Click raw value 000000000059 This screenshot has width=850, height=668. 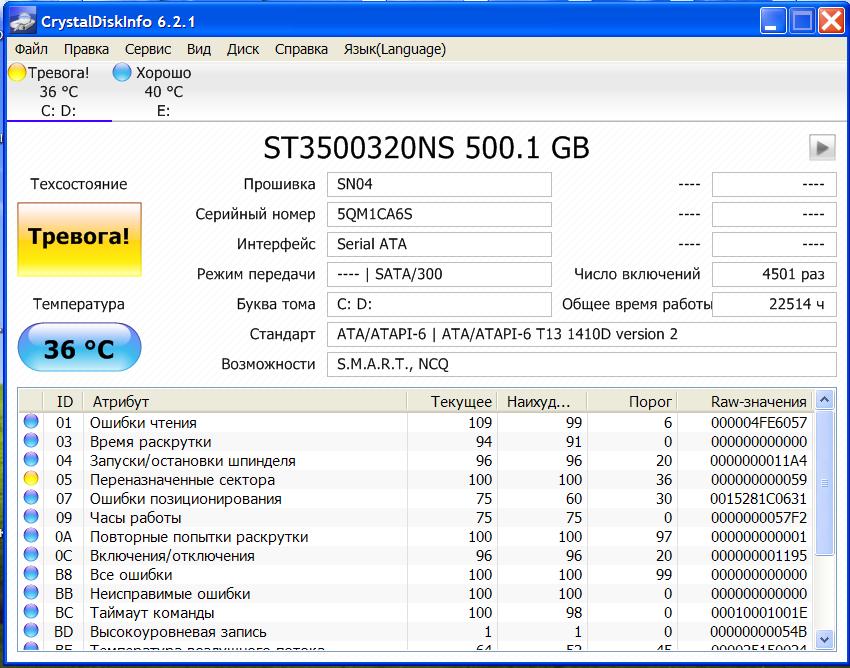[759, 479]
